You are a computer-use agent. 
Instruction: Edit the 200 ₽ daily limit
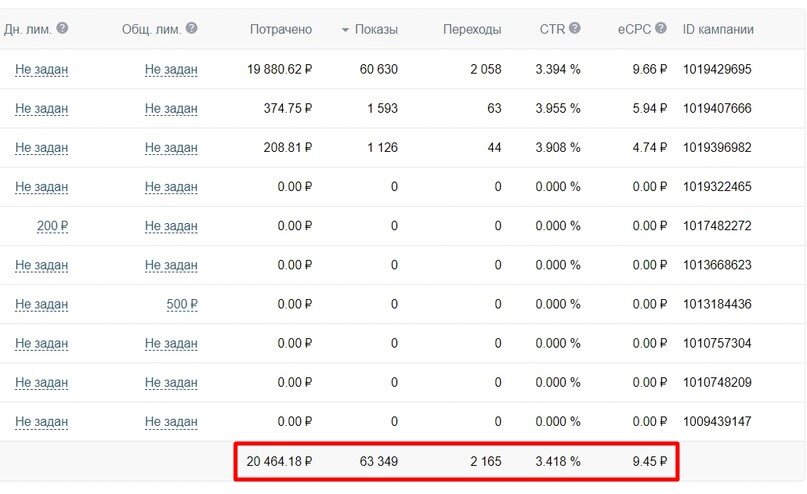pos(52,226)
